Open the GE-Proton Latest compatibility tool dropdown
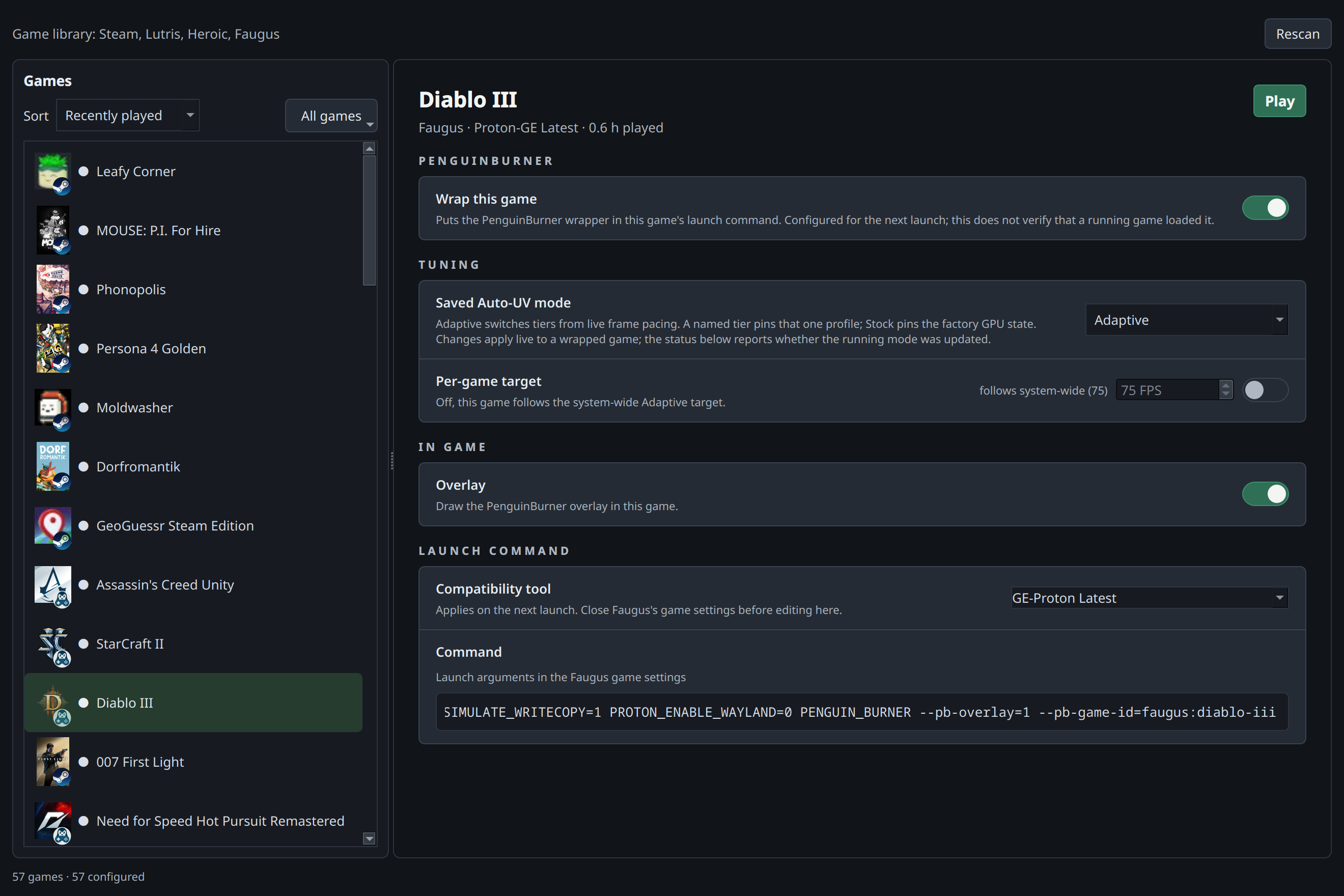Viewport: 1344px width, 896px height. (1150, 598)
